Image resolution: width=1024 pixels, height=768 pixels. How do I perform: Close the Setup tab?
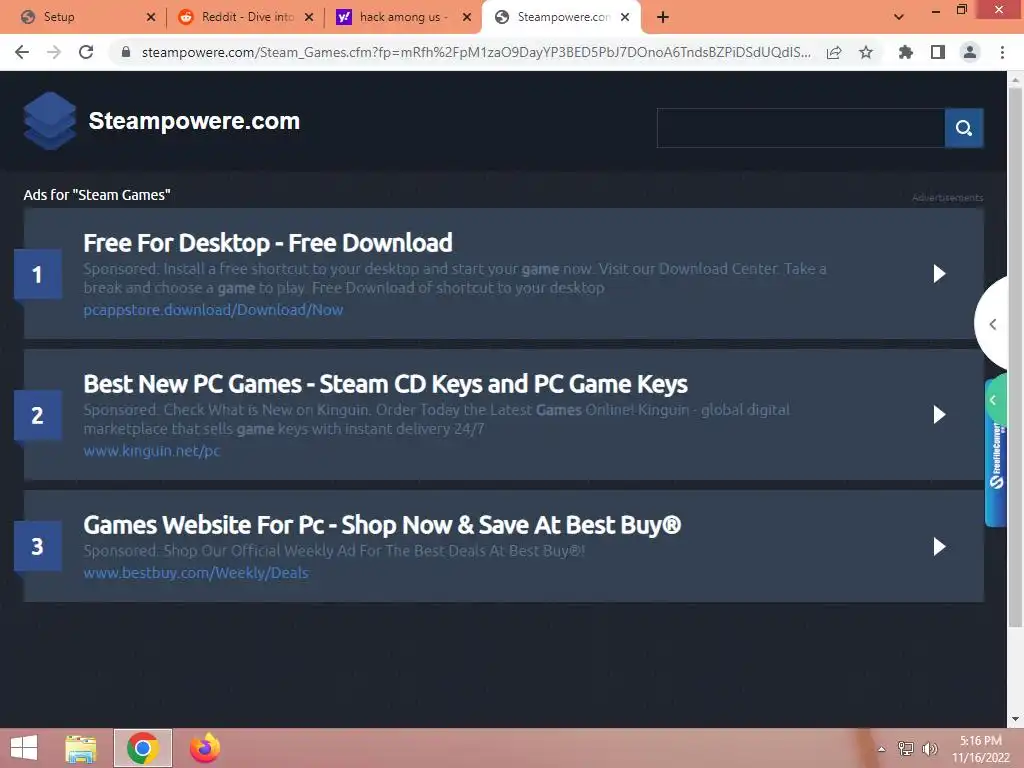click(151, 17)
